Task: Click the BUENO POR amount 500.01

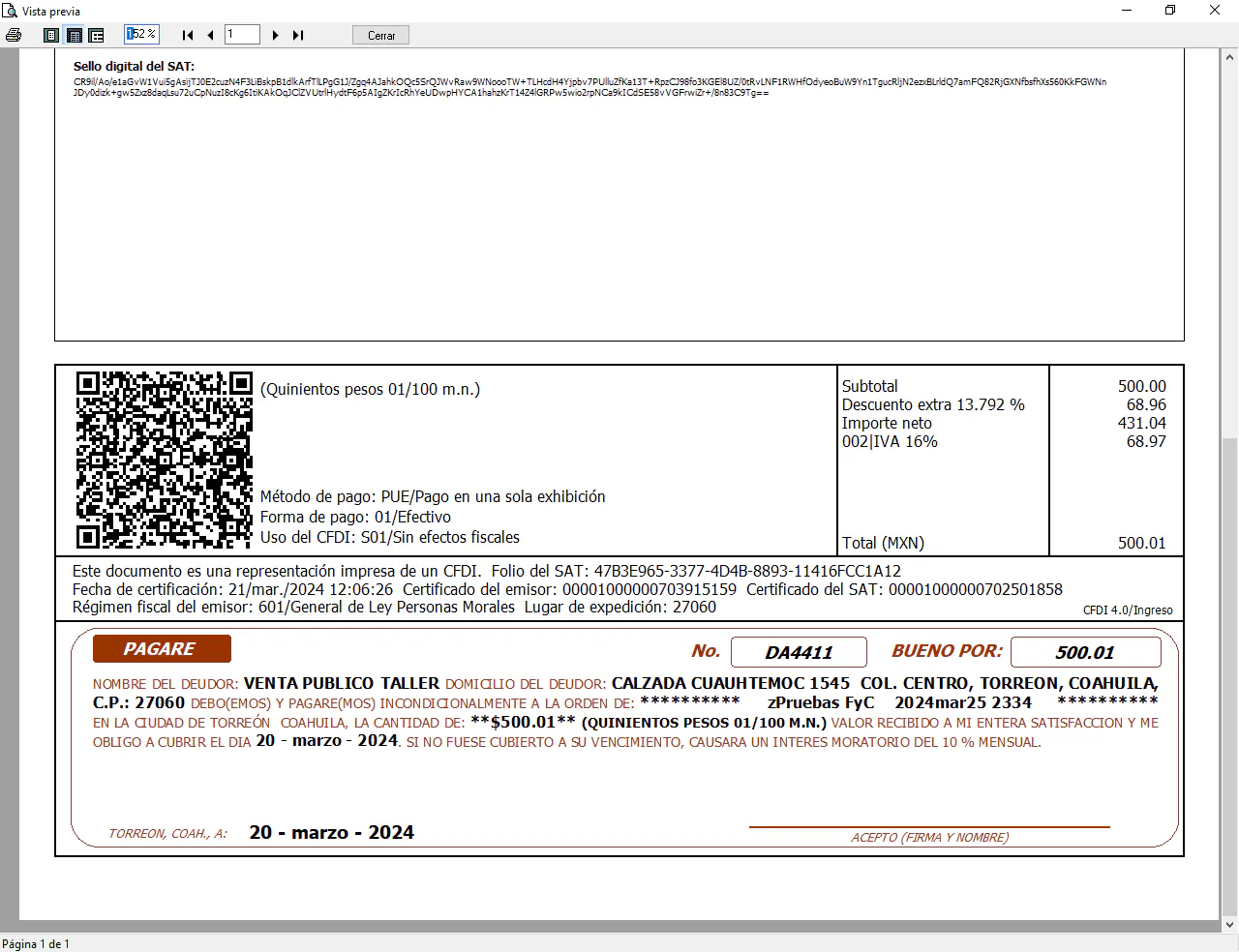Action: [x=1085, y=652]
